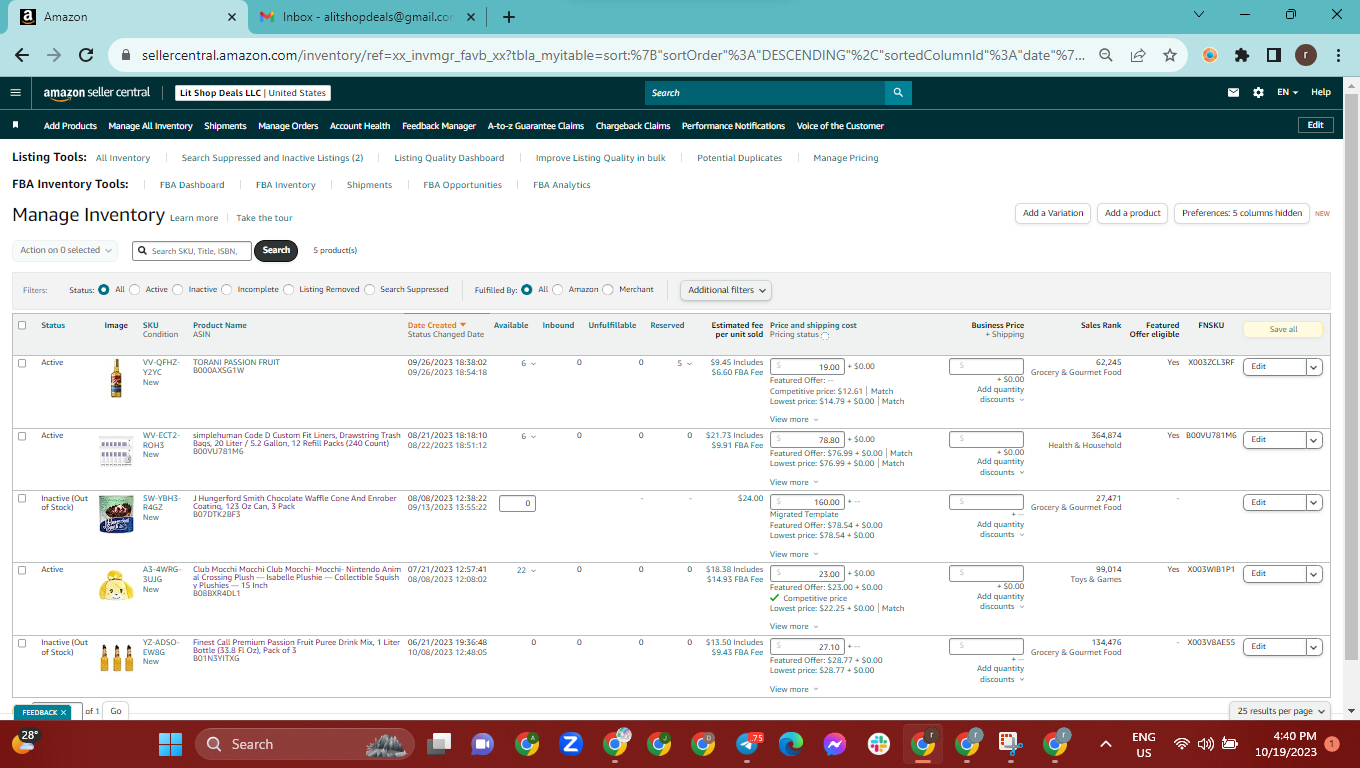Click the share page icon in the address bar

(x=1138, y=56)
